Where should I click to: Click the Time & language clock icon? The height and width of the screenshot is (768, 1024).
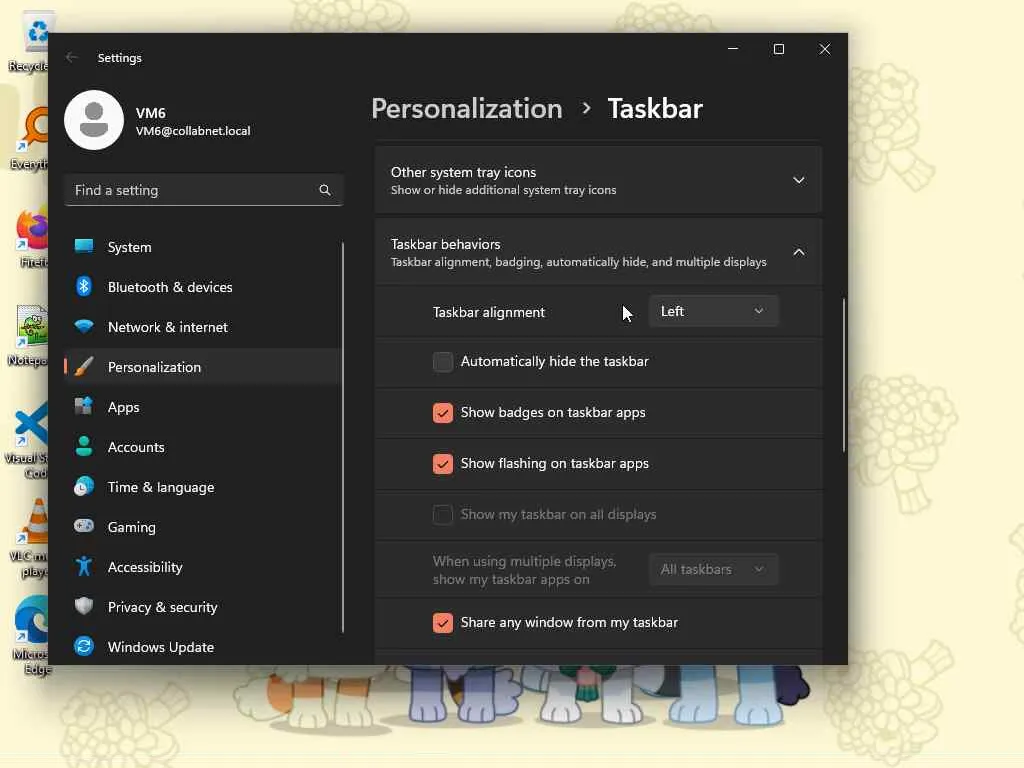[84, 487]
